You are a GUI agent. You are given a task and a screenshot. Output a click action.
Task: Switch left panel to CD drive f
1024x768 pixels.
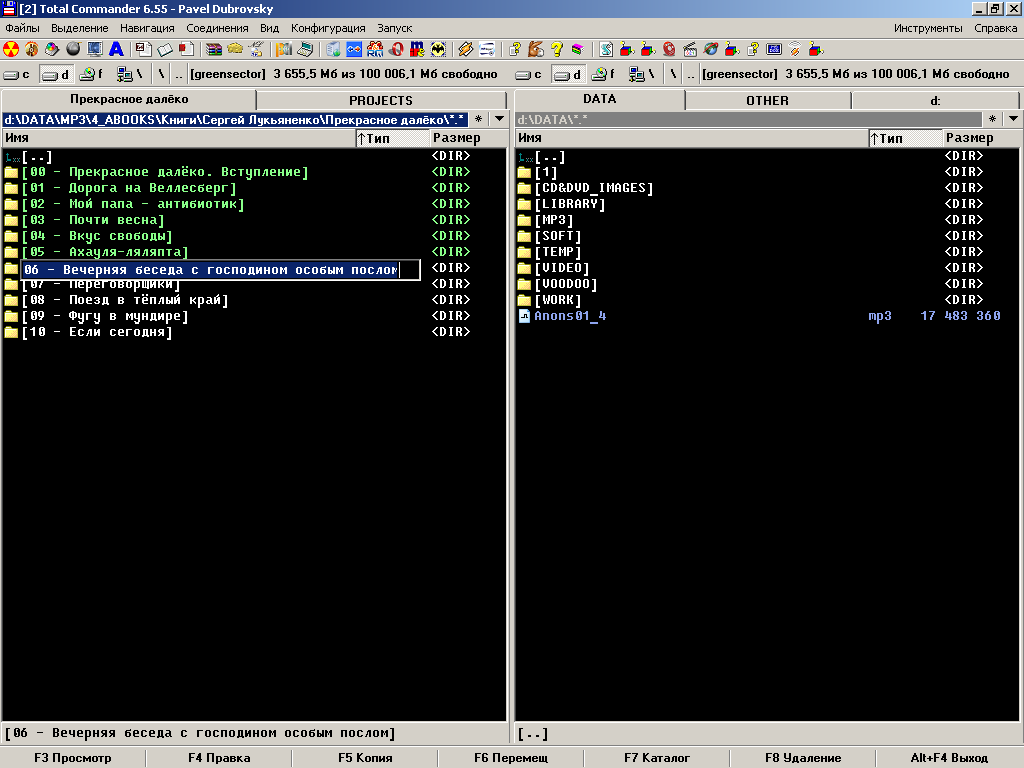92,74
